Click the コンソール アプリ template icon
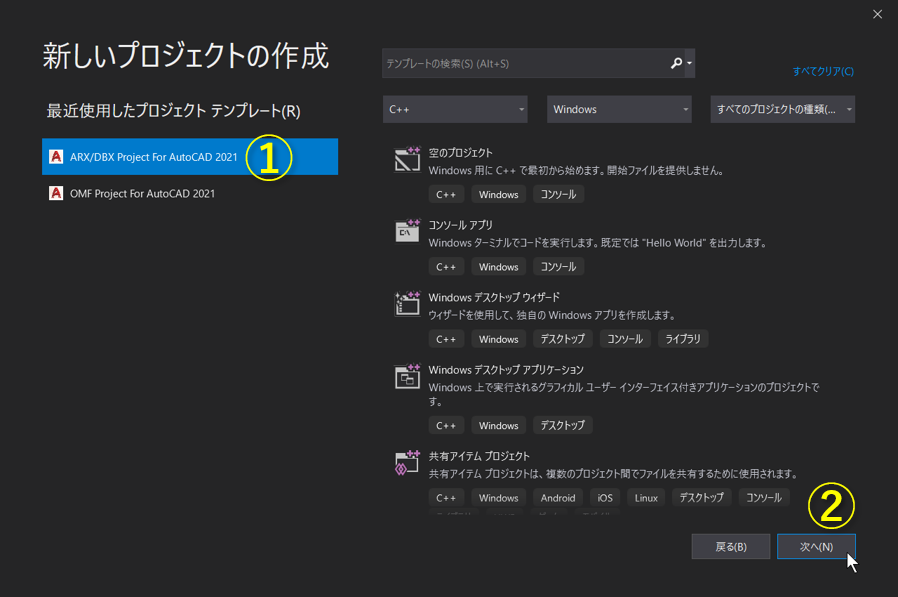The width and height of the screenshot is (898, 597). point(407,231)
